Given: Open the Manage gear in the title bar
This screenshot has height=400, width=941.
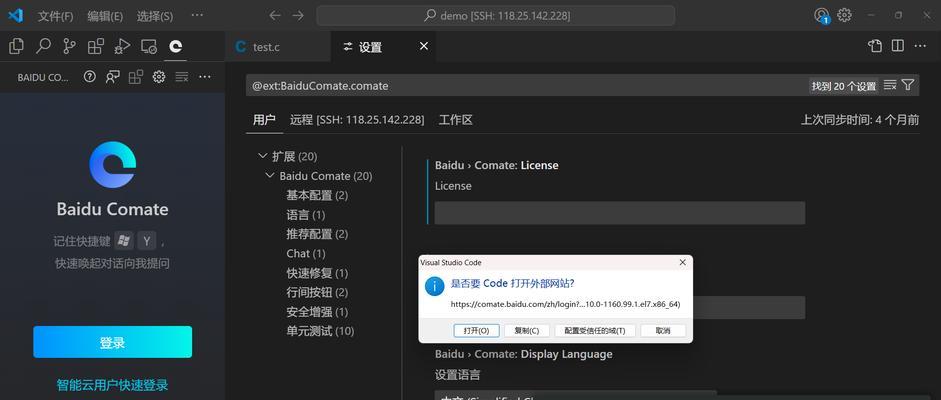Looking at the screenshot, I should [844, 15].
